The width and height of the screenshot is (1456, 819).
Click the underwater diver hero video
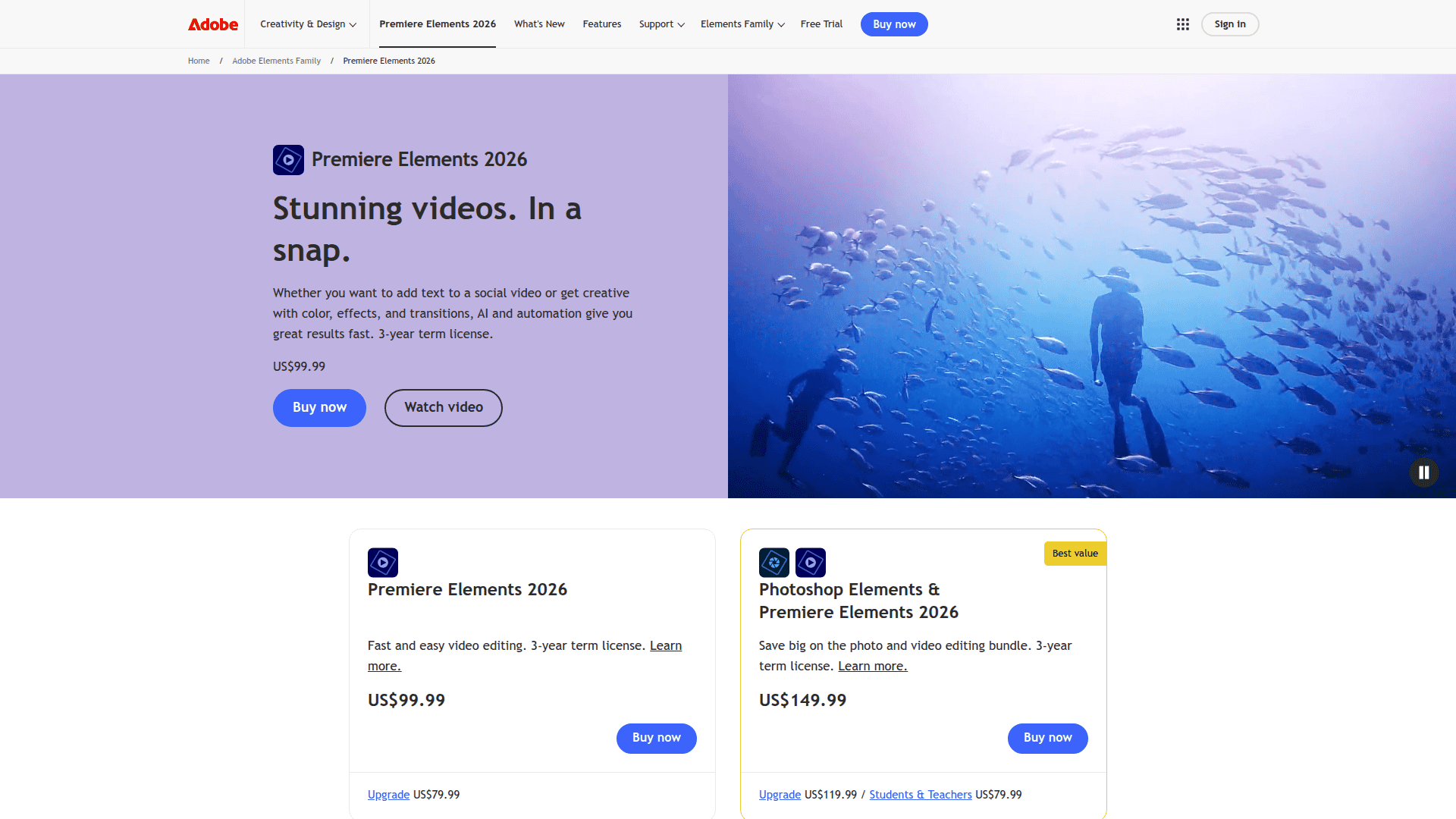point(1092,286)
